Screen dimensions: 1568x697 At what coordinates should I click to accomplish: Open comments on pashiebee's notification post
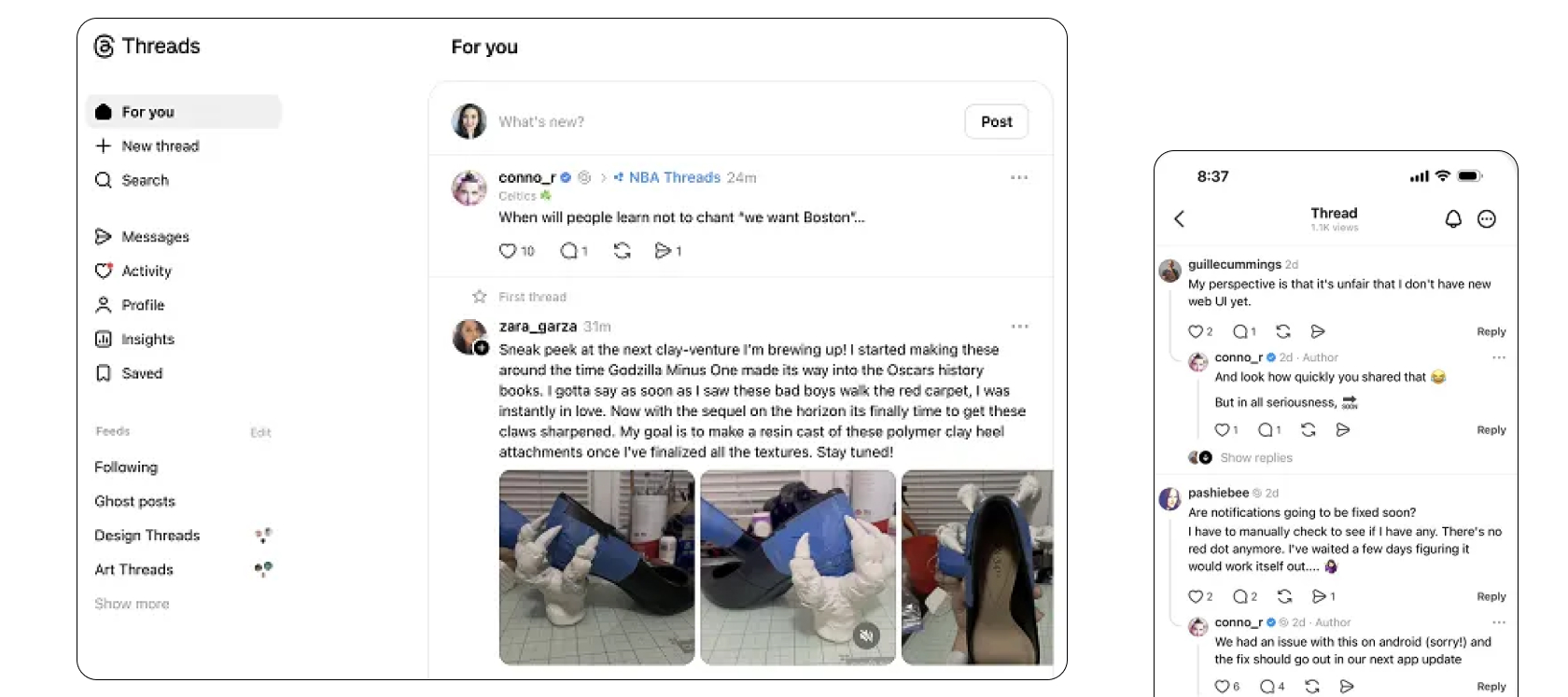click(1240, 596)
